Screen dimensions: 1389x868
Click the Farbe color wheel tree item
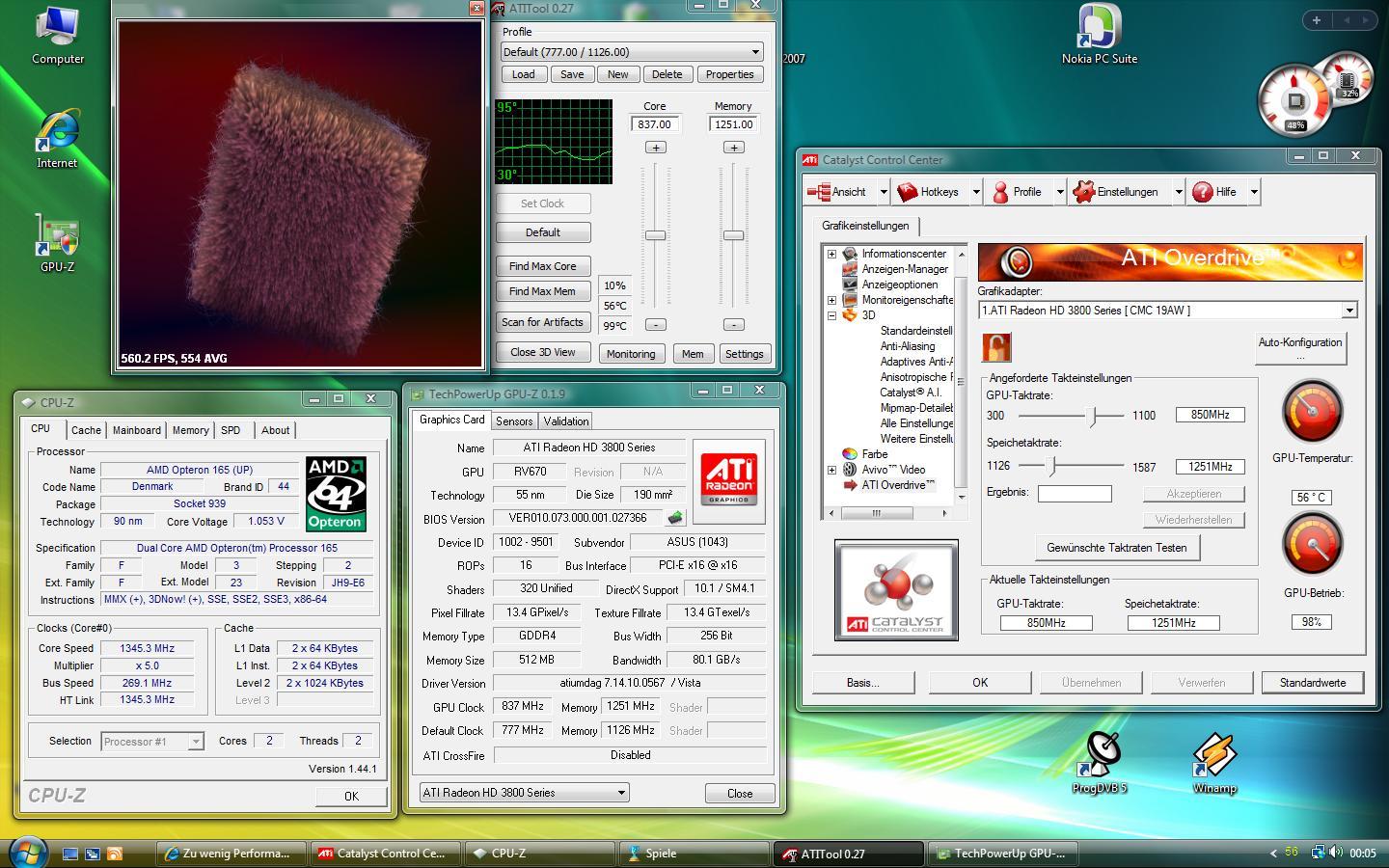pos(874,454)
